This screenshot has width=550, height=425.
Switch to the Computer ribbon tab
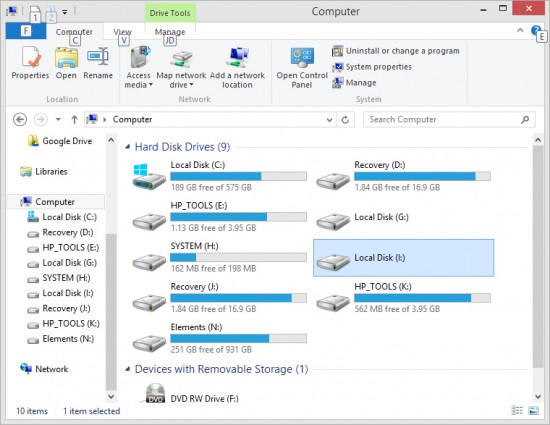coord(74,32)
